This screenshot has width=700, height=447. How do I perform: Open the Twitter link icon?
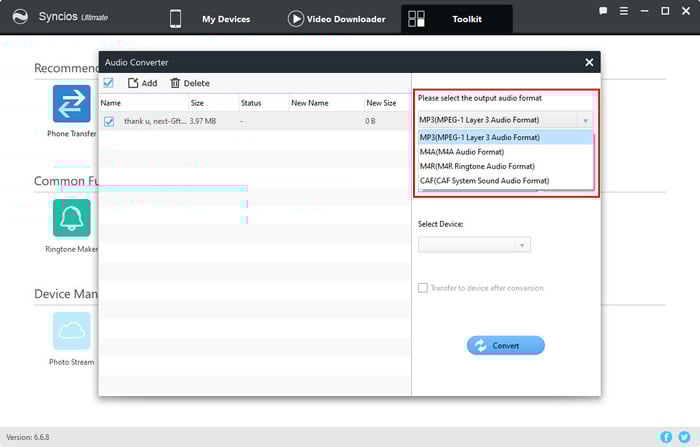[684, 437]
